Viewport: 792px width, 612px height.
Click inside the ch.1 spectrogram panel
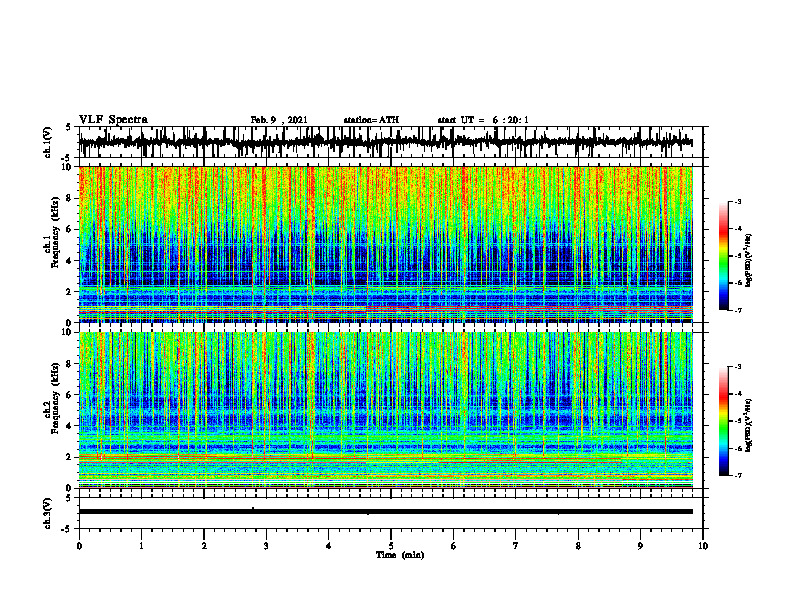pyautogui.click(x=385, y=244)
